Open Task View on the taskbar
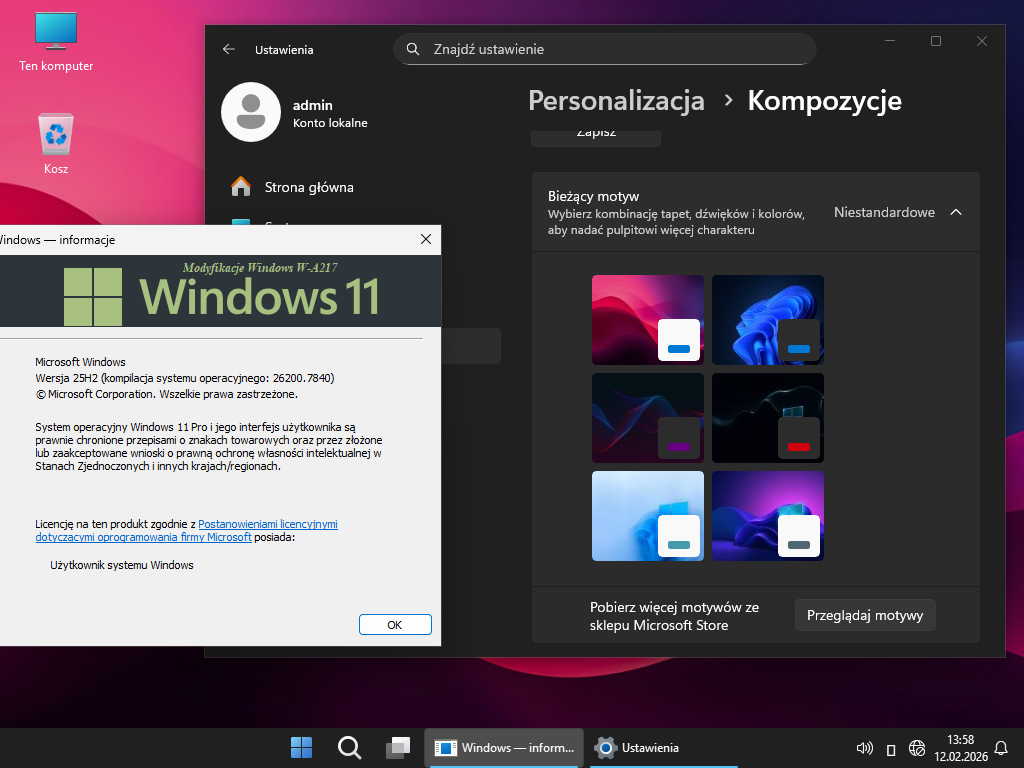Viewport: 1024px width, 768px height. (x=398, y=747)
